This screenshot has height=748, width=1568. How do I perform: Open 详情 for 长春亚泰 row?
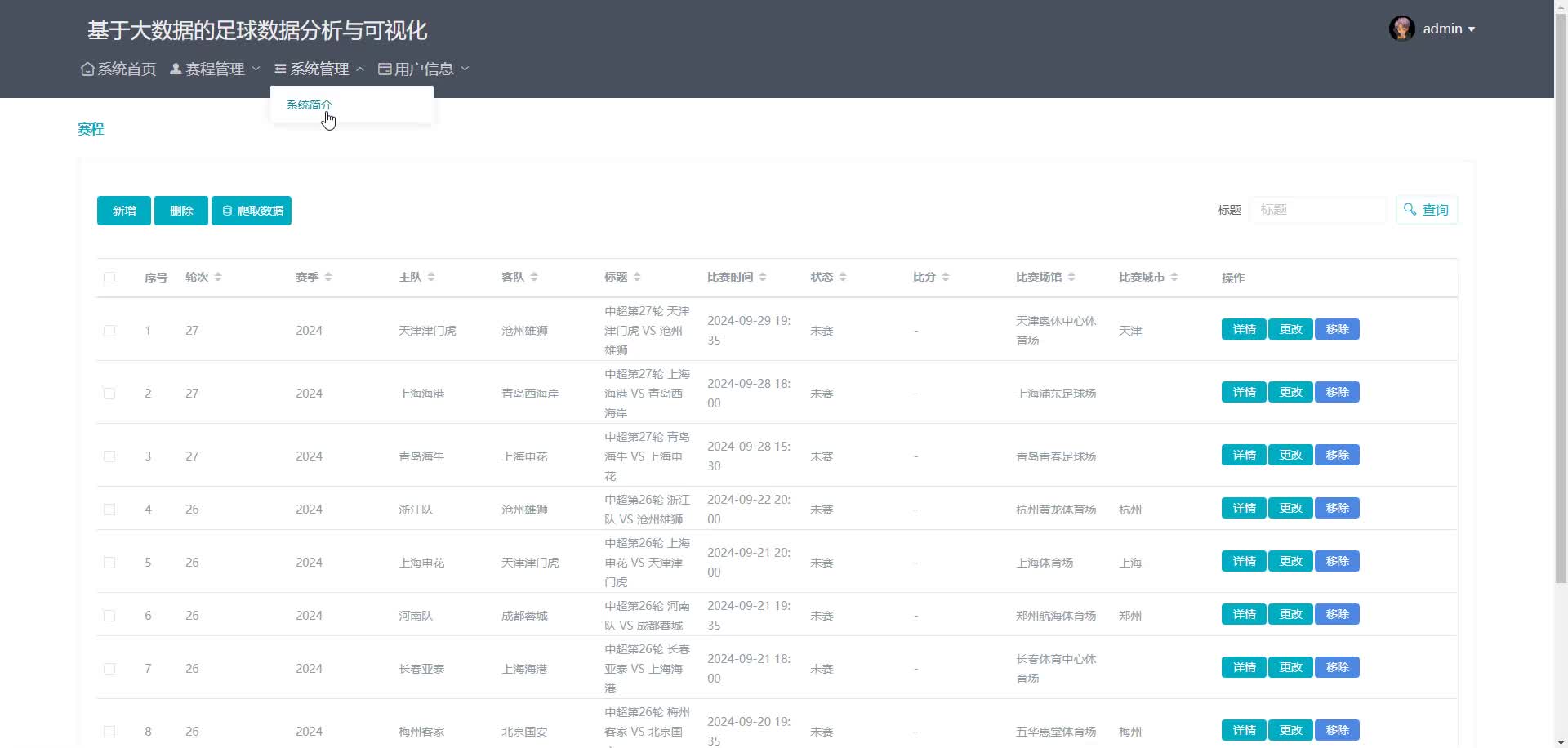pos(1244,667)
